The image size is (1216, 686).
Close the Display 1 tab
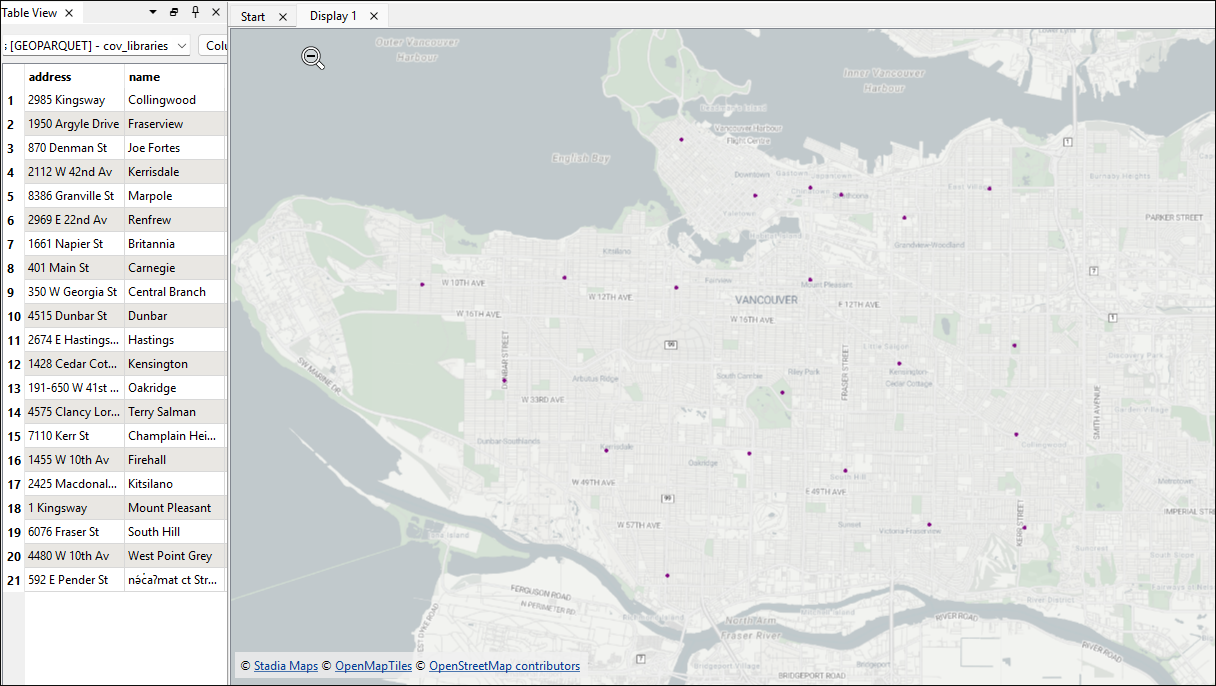374,17
